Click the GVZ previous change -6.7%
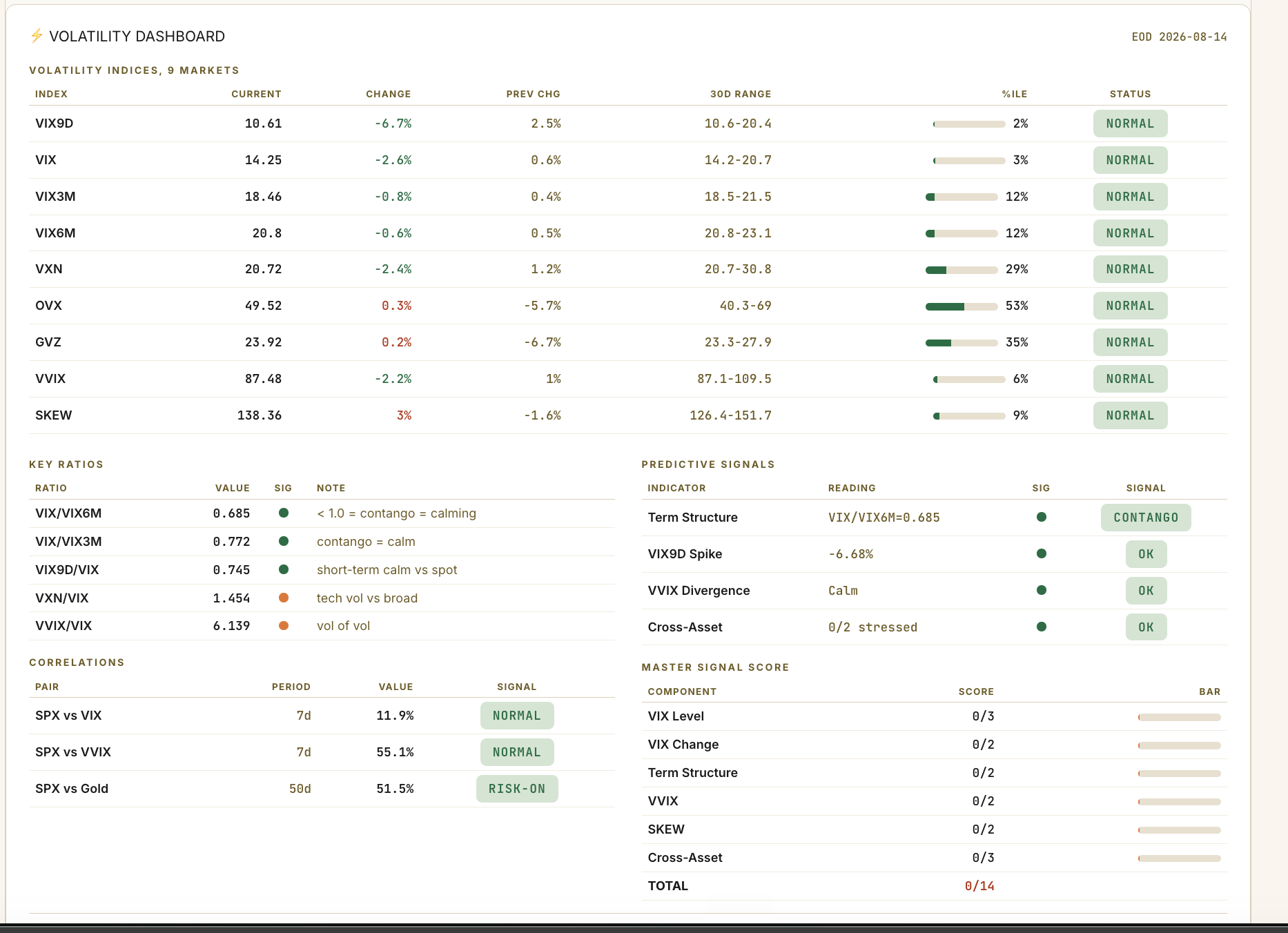 coord(543,342)
